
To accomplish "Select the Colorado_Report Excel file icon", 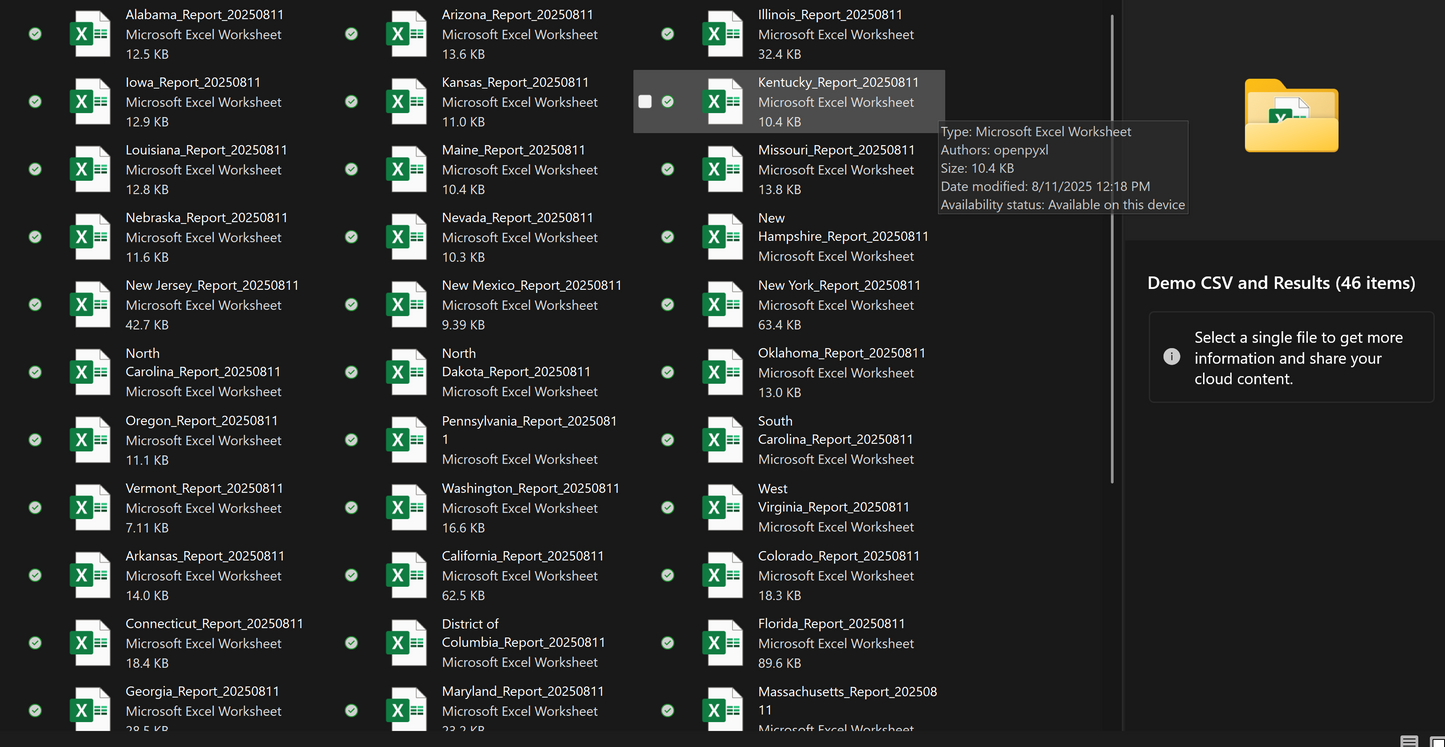I will [x=722, y=576].
